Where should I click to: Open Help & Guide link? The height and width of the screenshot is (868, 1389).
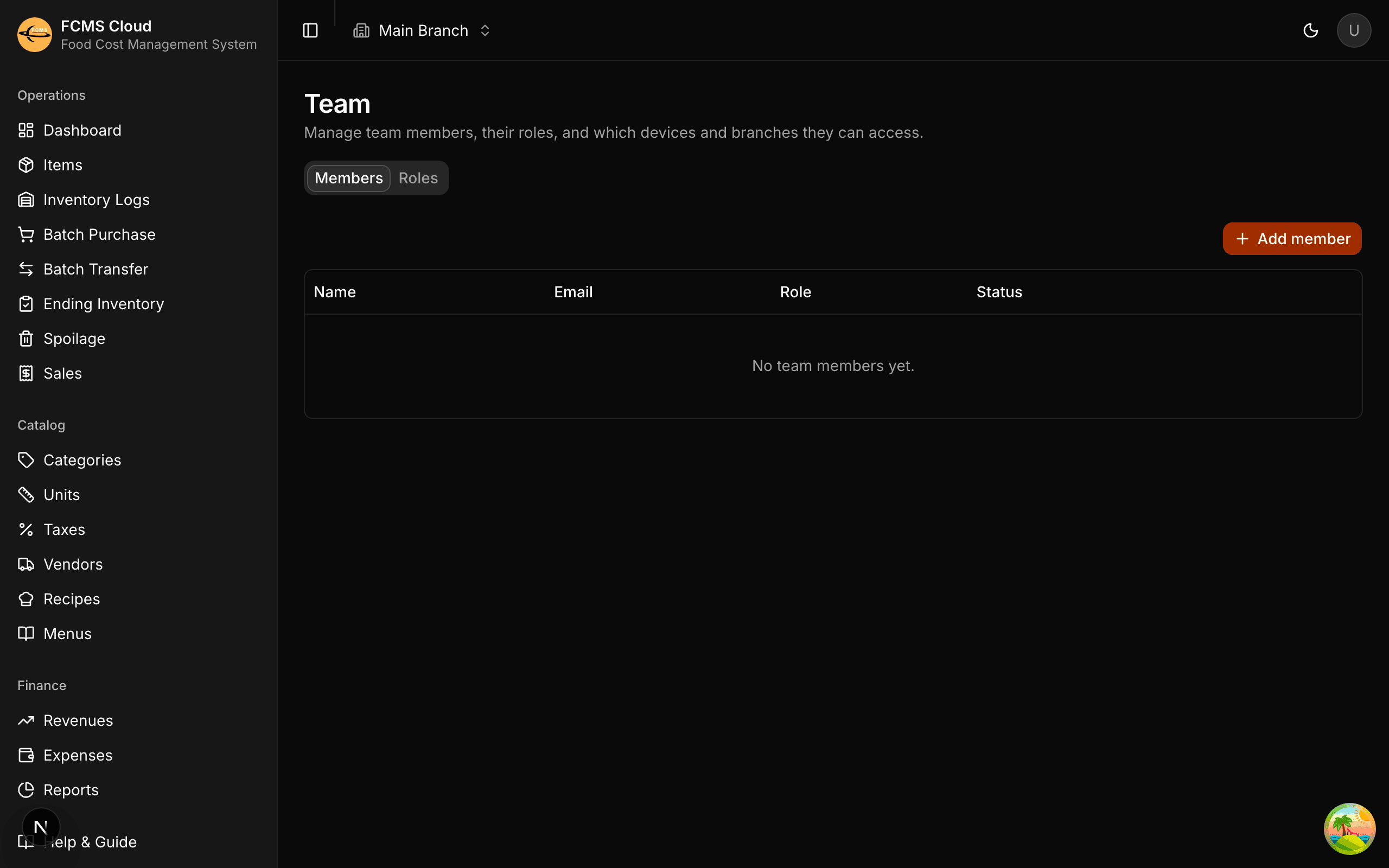click(x=139, y=842)
